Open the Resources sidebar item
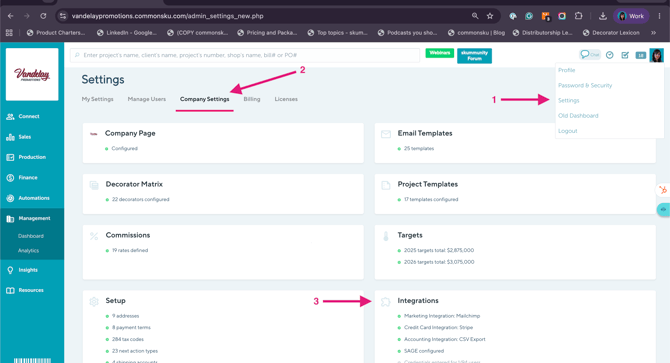 point(31,290)
